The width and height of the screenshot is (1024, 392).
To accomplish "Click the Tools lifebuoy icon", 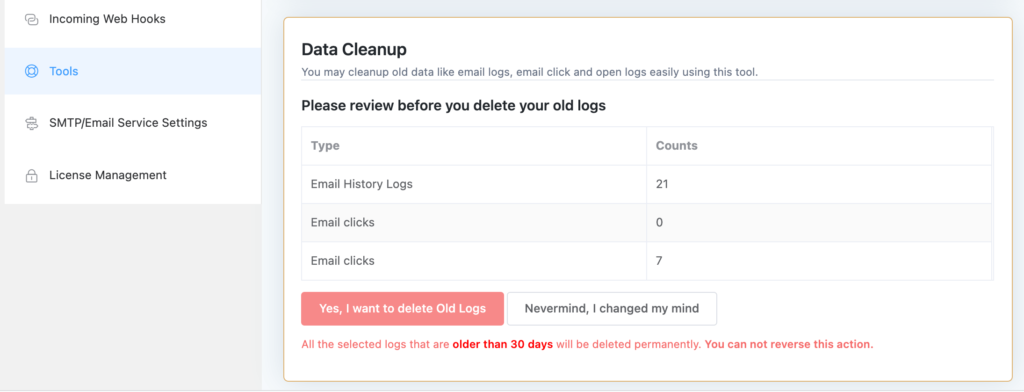I will click(31, 71).
